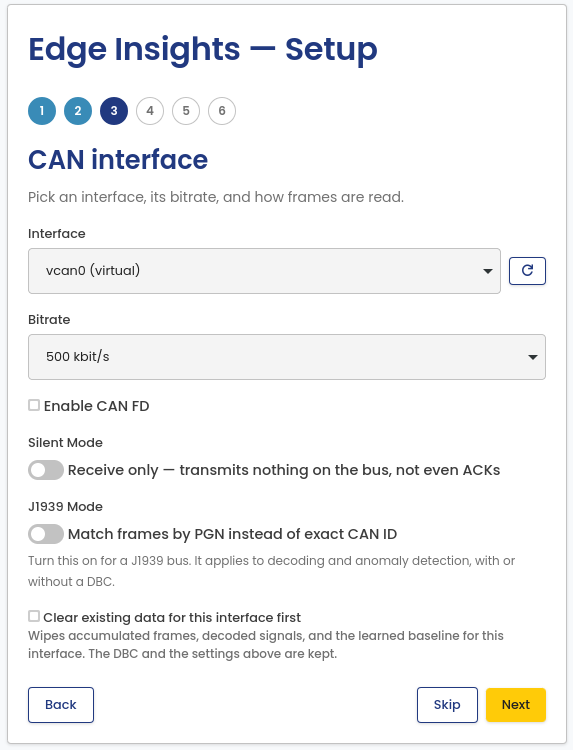The width and height of the screenshot is (573, 750).
Task: Click the Skip button
Action: coord(447,705)
